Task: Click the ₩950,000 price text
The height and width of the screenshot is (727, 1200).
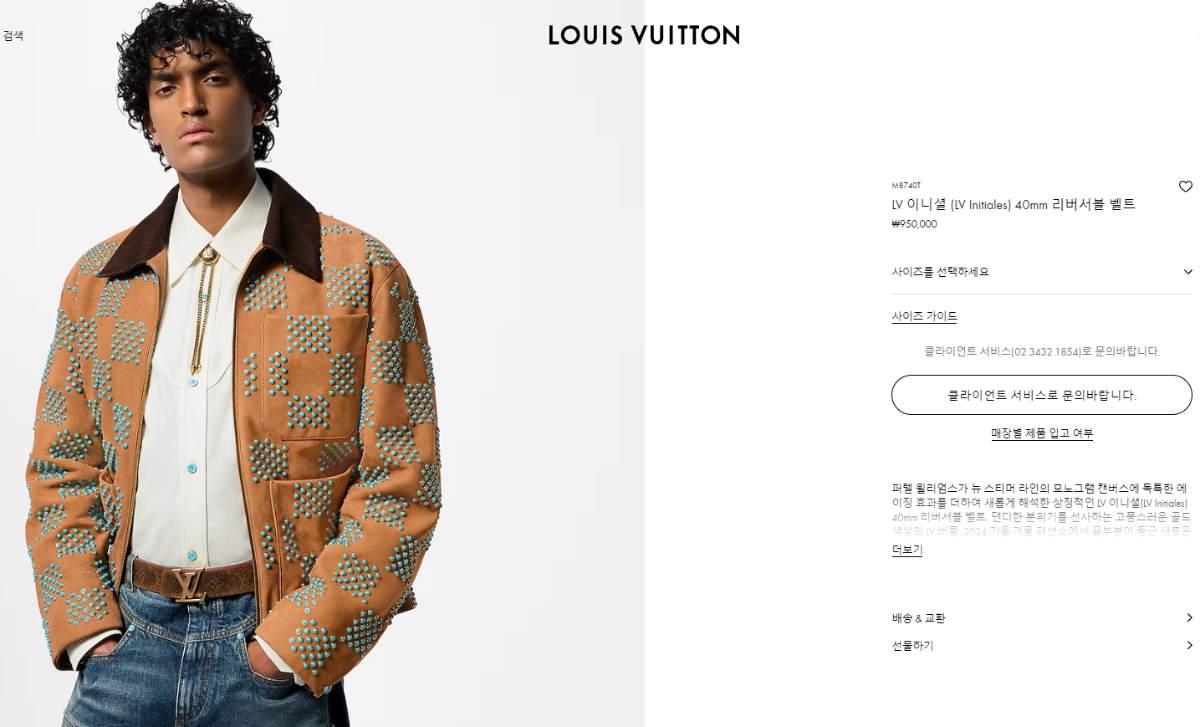Action: pos(914,224)
